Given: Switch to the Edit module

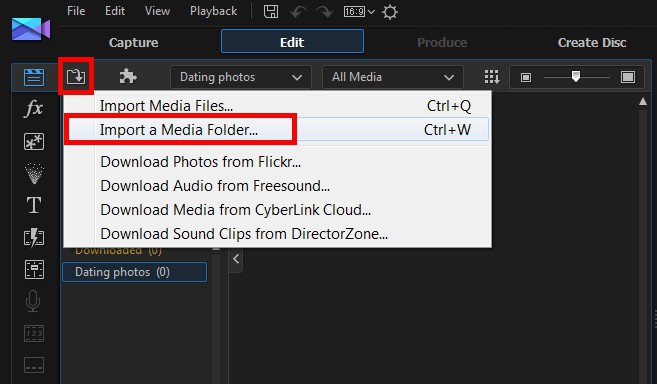Looking at the screenshot, I should [292, 42].
